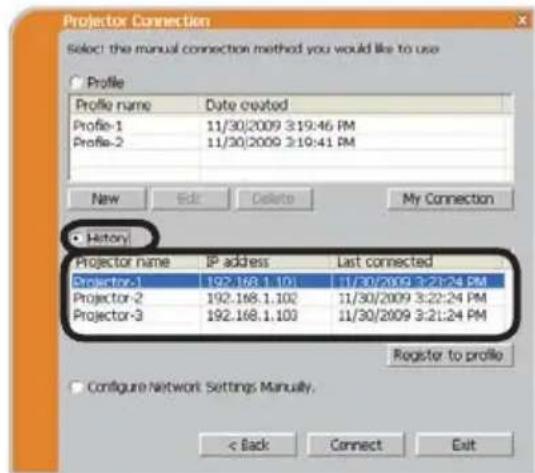Select Projector-3 in history list

[x=108, y=315]
